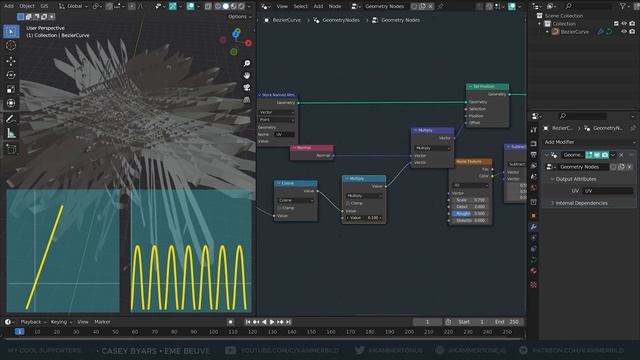Open viewport Options dropdown
The width and height of the screenshot is (640, 360).
coord(240,17)
